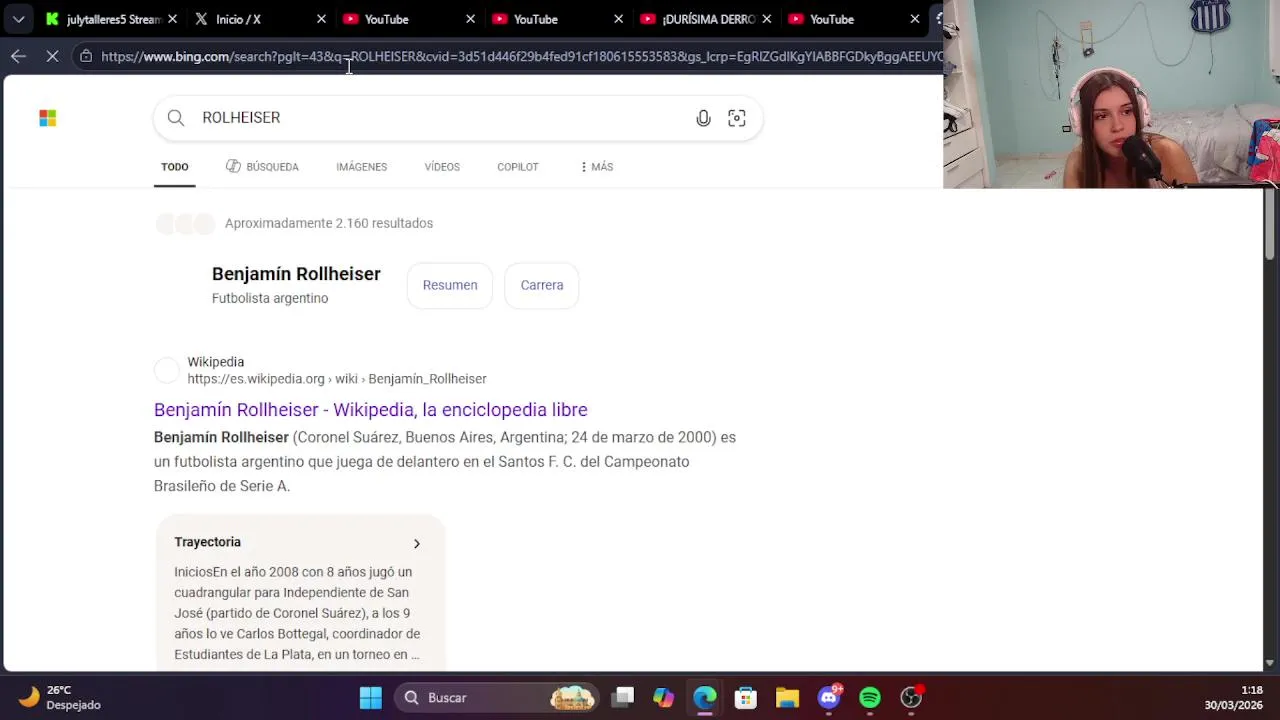Image resolution: width=1280 pixels, height=720 pixels.
Task: Open the Windows Start menu
Action: tap(371, 697)
